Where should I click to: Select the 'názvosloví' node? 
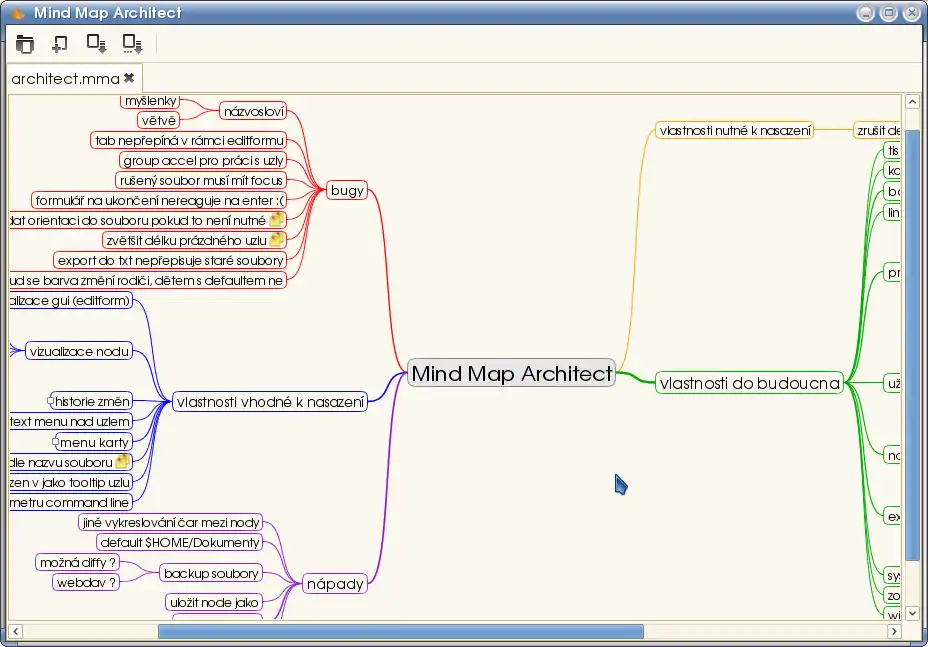click(253, 111)
